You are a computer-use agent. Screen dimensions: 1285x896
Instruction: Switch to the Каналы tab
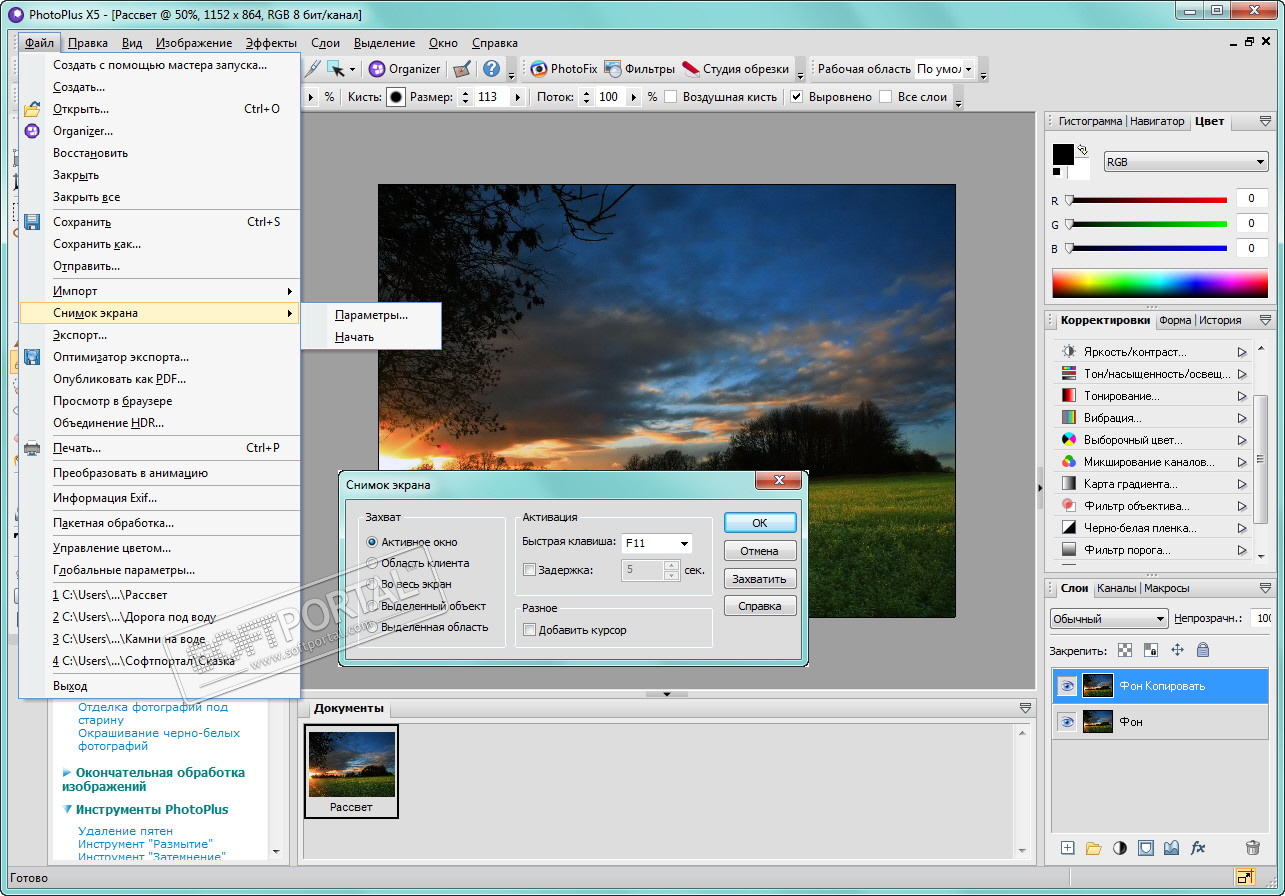(x=1116, y=588)
